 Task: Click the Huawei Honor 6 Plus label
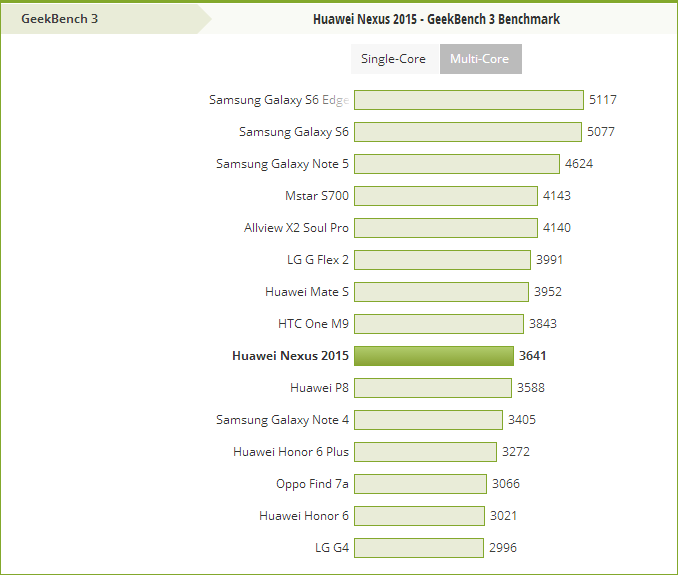point(291,452)
